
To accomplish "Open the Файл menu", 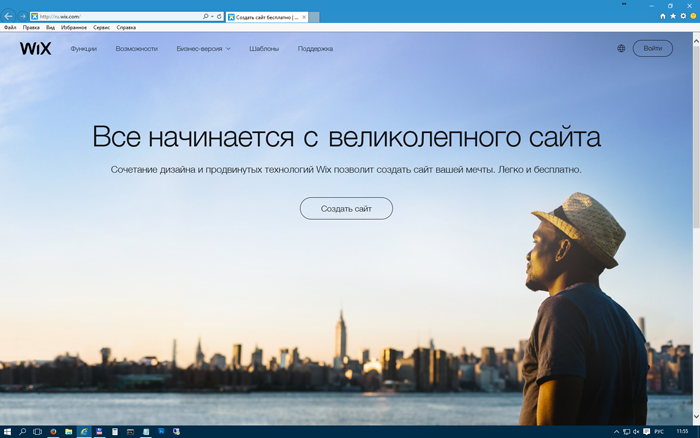I will (x=10, y=27).
